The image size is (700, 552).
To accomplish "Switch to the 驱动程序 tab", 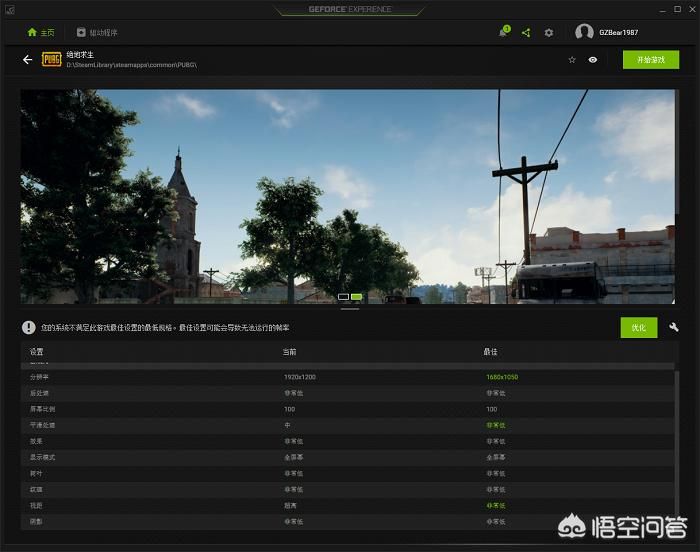I will pyautogui.click(x=97, y=32).
